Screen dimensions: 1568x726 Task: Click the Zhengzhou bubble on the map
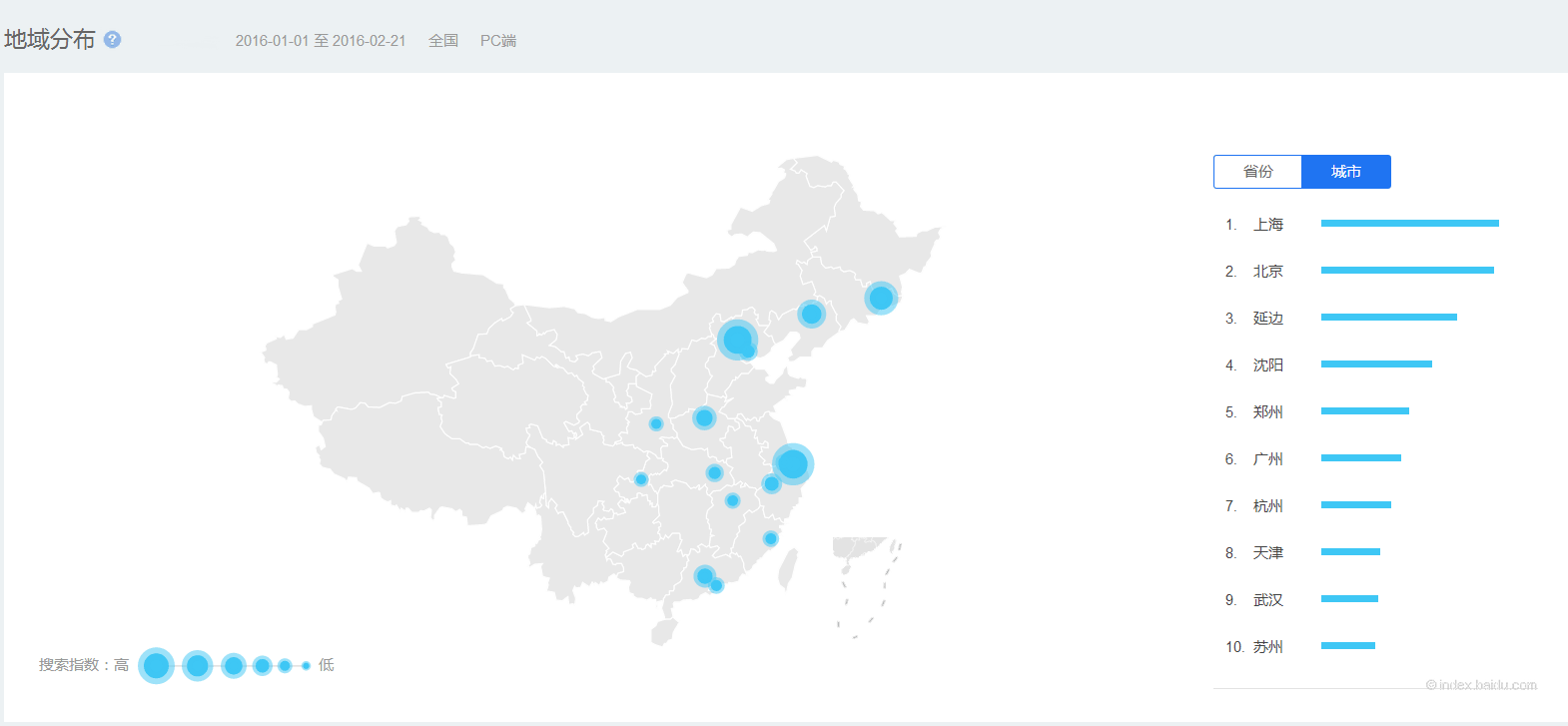[704, 417]
